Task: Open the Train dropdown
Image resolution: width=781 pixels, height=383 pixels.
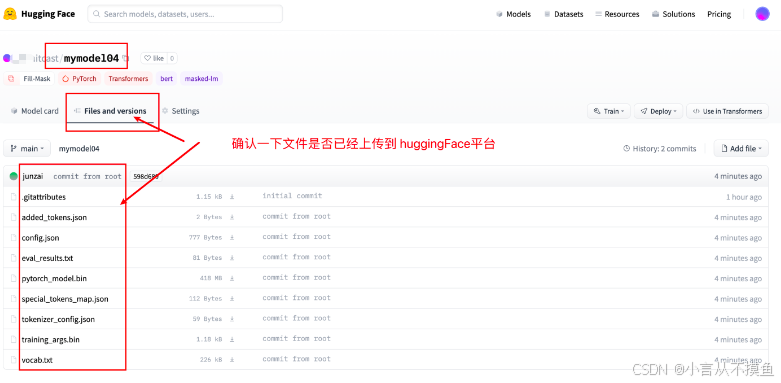Action: (609, 111)
